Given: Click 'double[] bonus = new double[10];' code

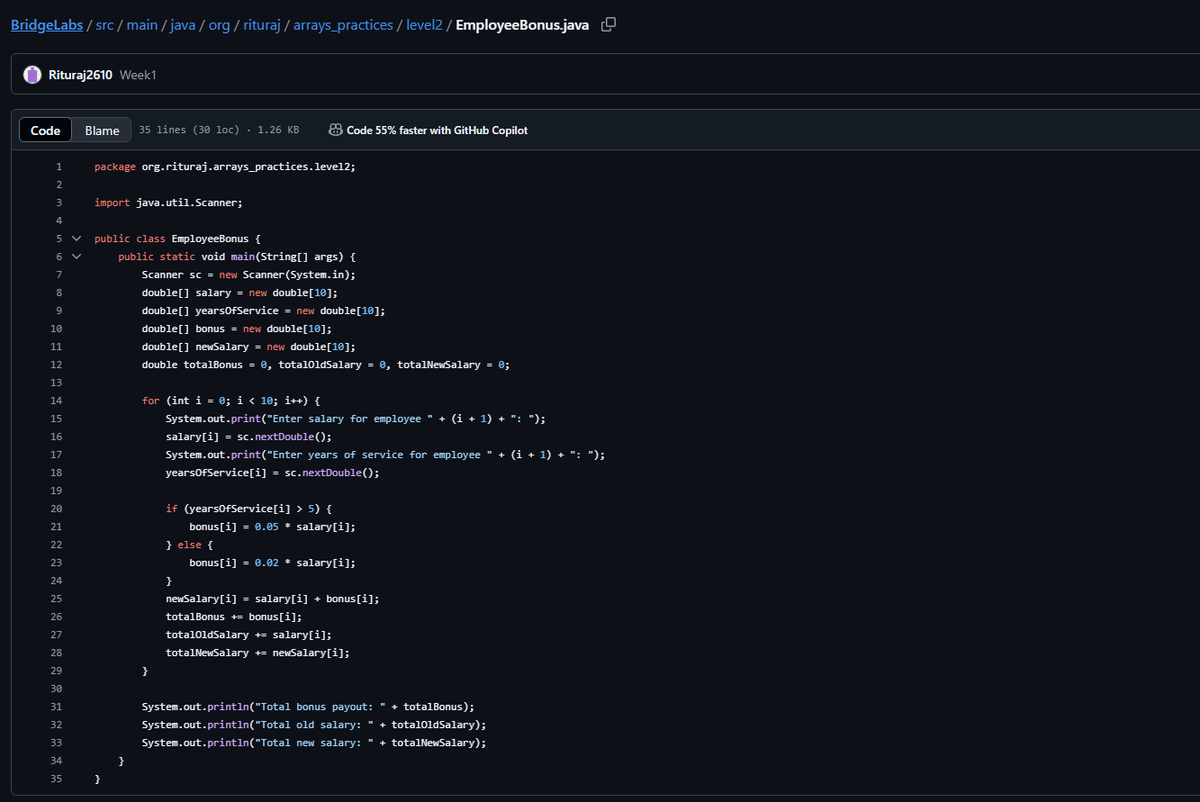Looking at the screenshot, I should coord(236,329).
